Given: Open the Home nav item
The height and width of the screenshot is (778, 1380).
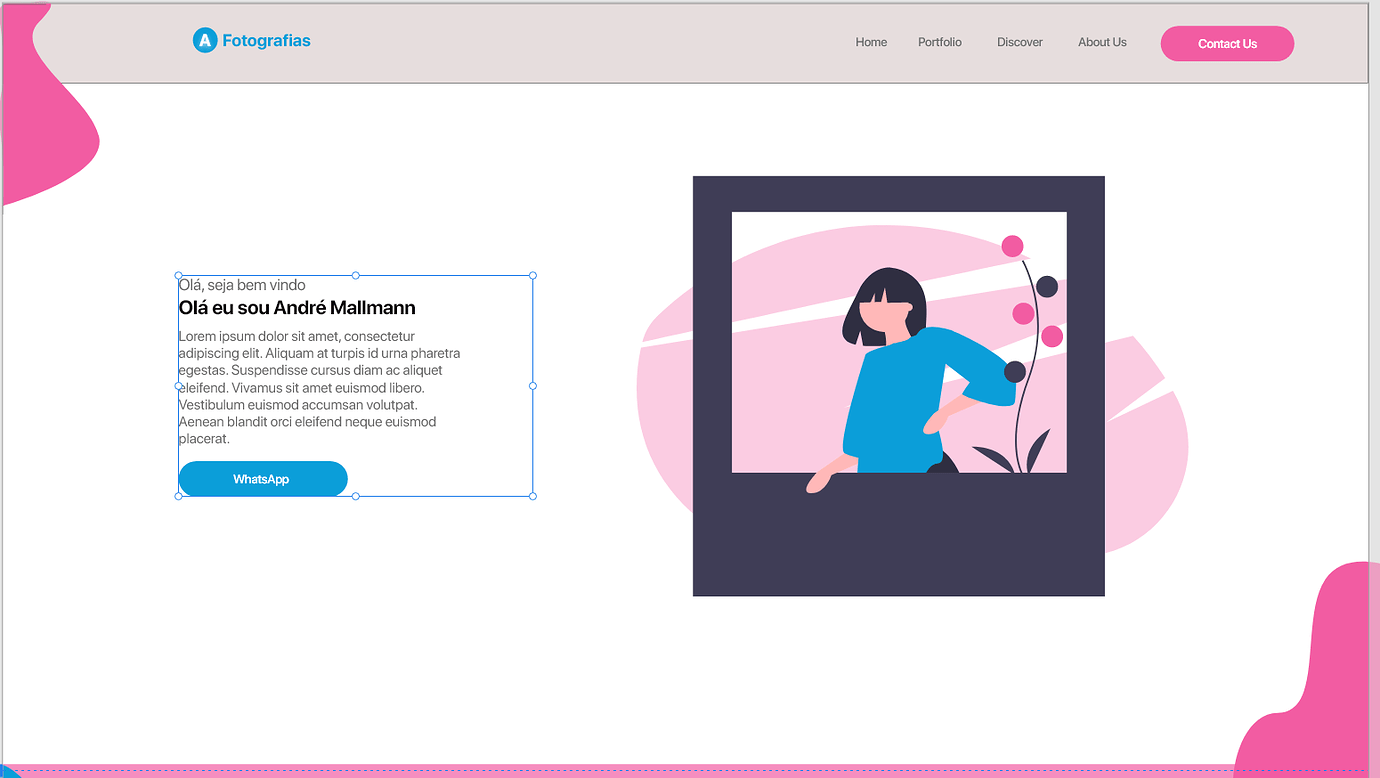Looking at the screenshot, I should coord(871,42).
